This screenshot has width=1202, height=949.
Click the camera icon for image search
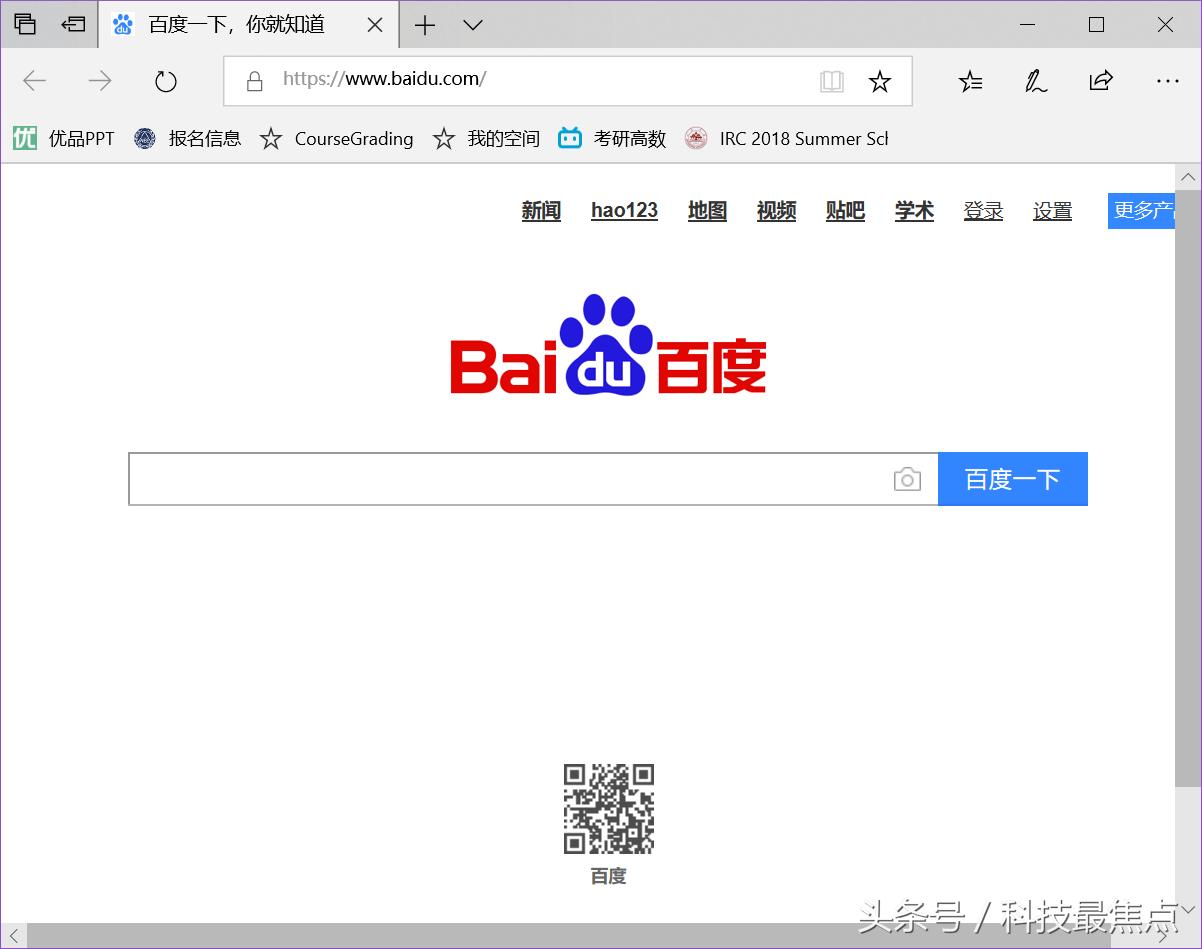[x=907, y=479]
